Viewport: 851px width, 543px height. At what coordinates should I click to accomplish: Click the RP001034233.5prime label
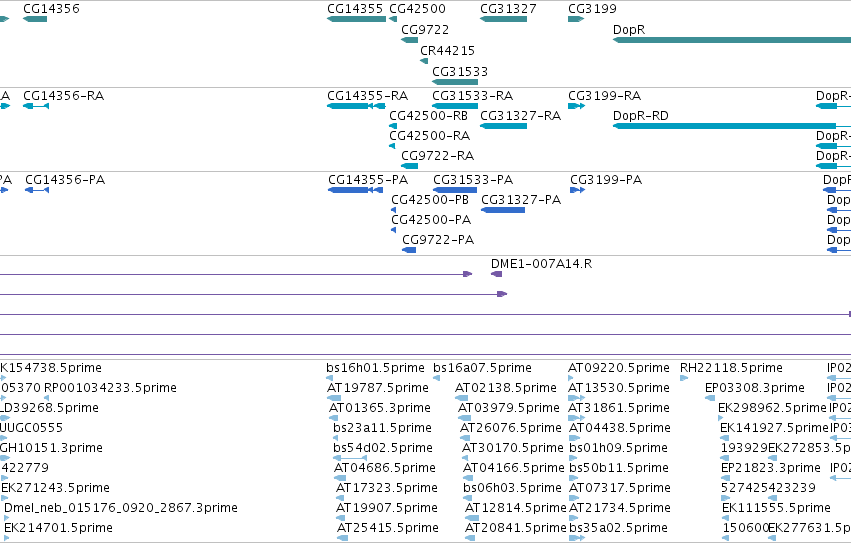110,388
